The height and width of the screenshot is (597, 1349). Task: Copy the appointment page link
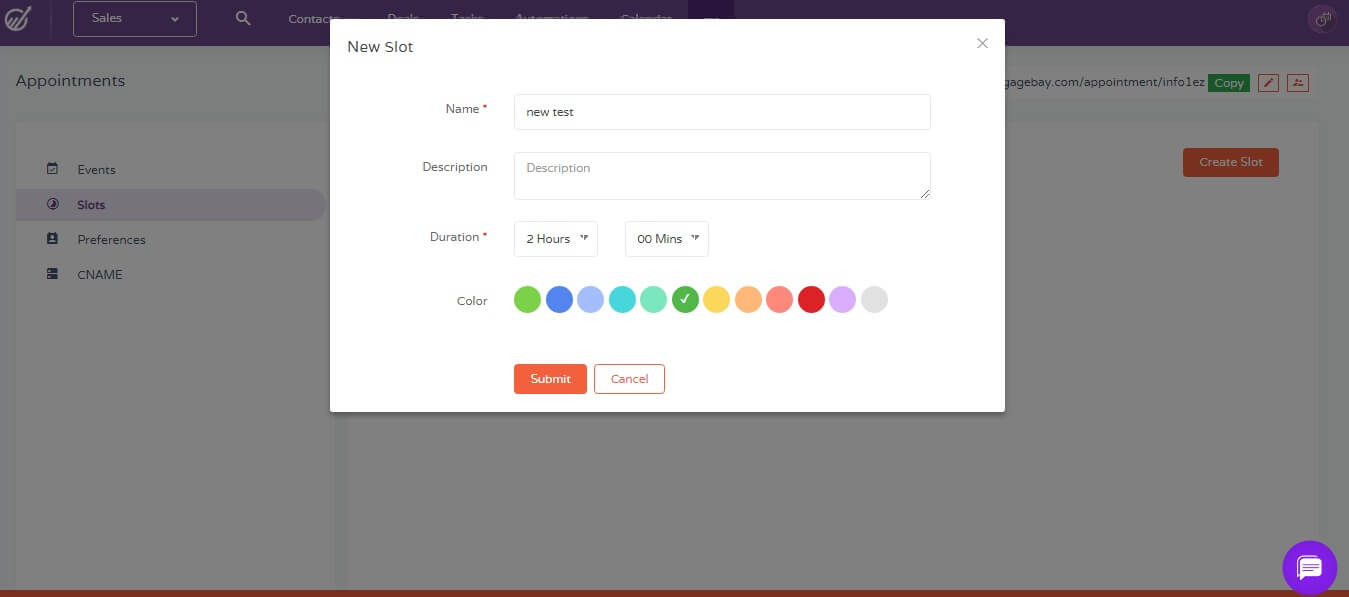(1229, 83)
